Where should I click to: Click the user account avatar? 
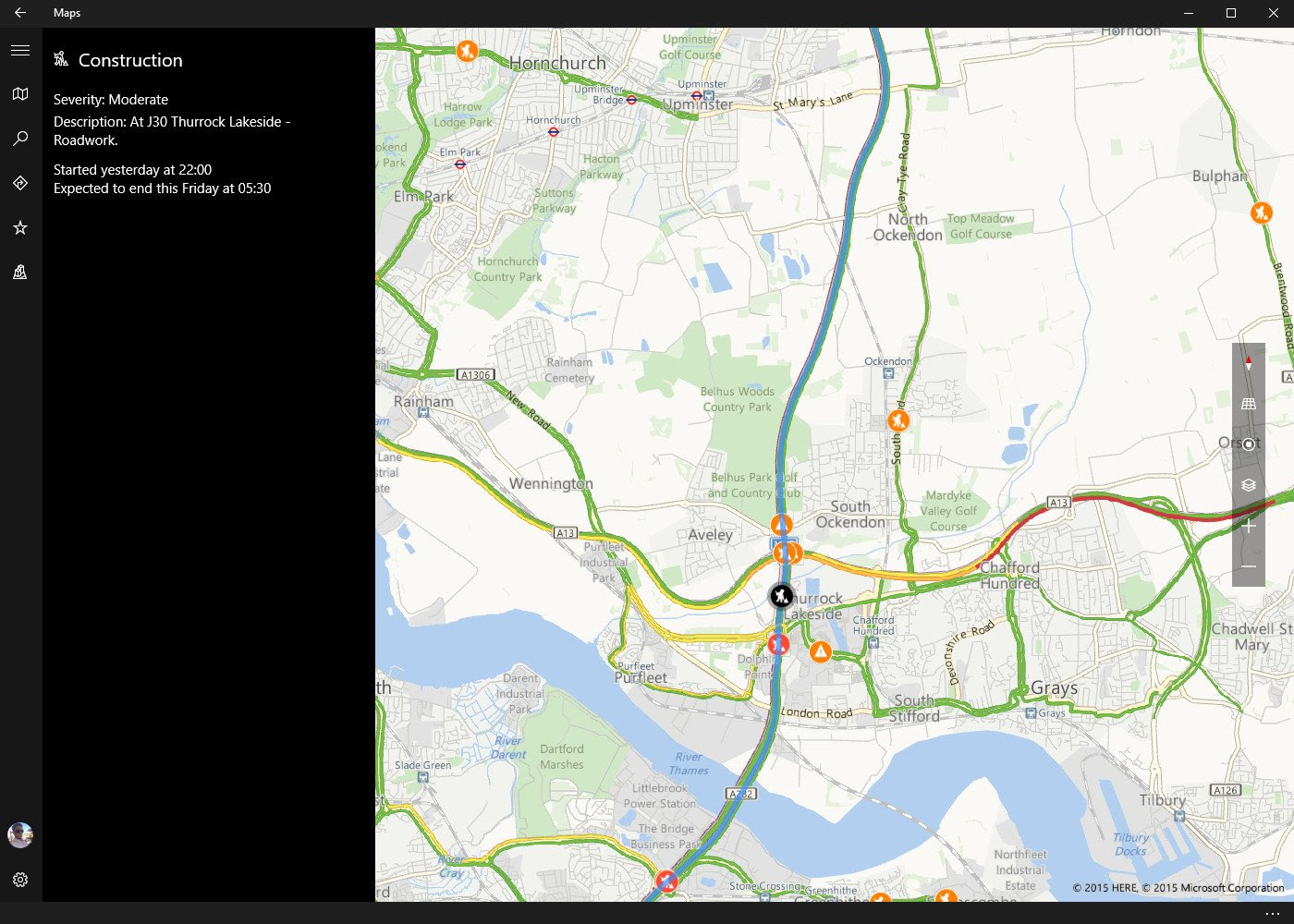20,835
